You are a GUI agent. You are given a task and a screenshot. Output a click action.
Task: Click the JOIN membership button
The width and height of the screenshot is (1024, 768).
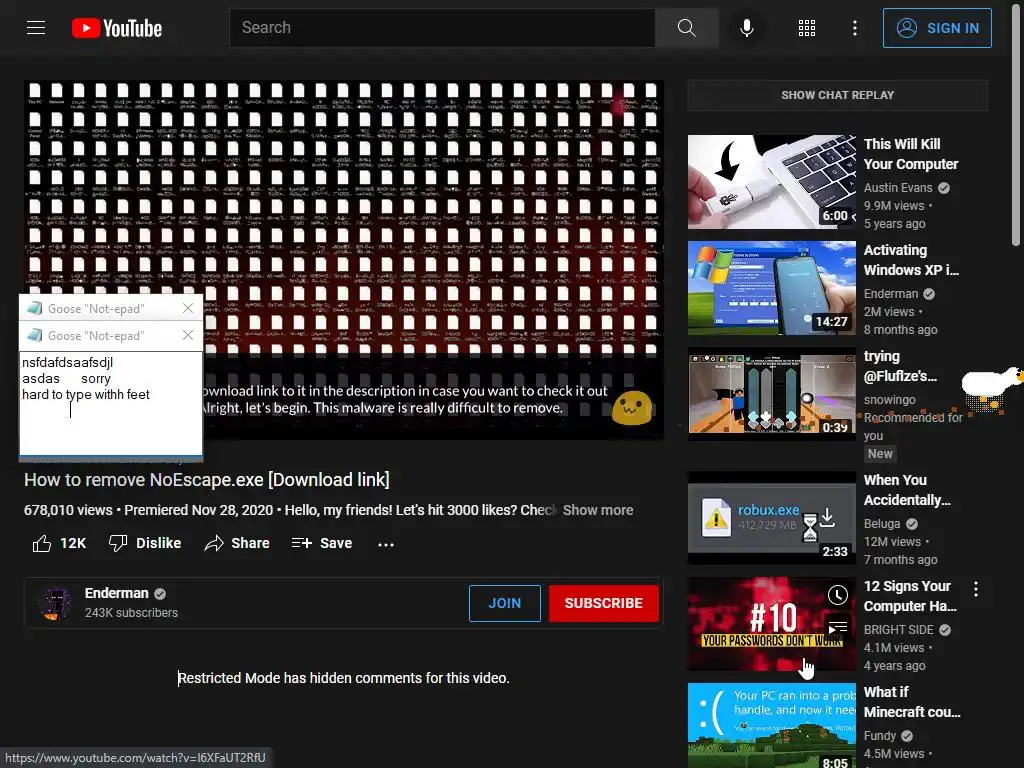coord(505,603)
